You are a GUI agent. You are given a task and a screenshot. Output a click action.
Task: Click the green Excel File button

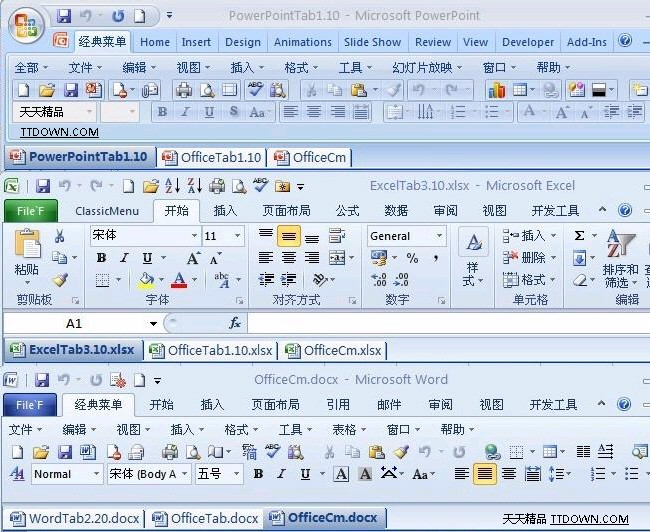point(30,211)
